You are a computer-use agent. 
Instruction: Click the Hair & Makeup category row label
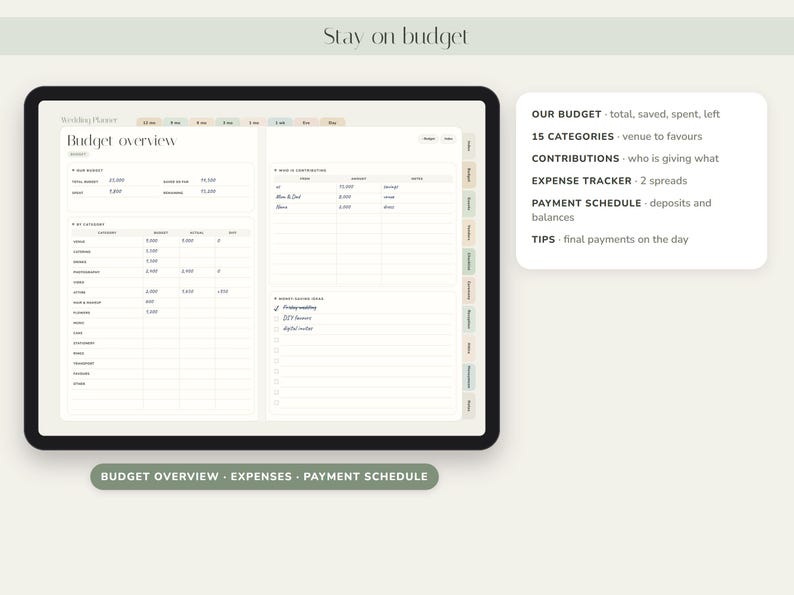click(87, 302)
